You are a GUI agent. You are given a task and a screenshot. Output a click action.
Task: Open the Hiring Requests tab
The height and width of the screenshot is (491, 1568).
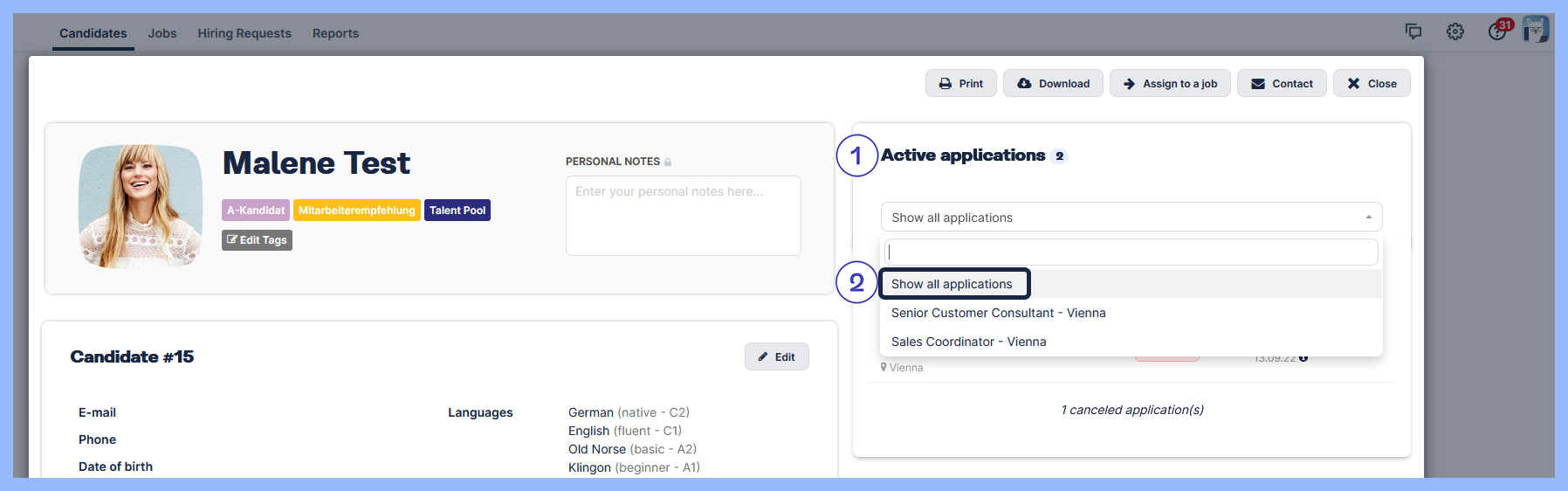click(244, 33)
